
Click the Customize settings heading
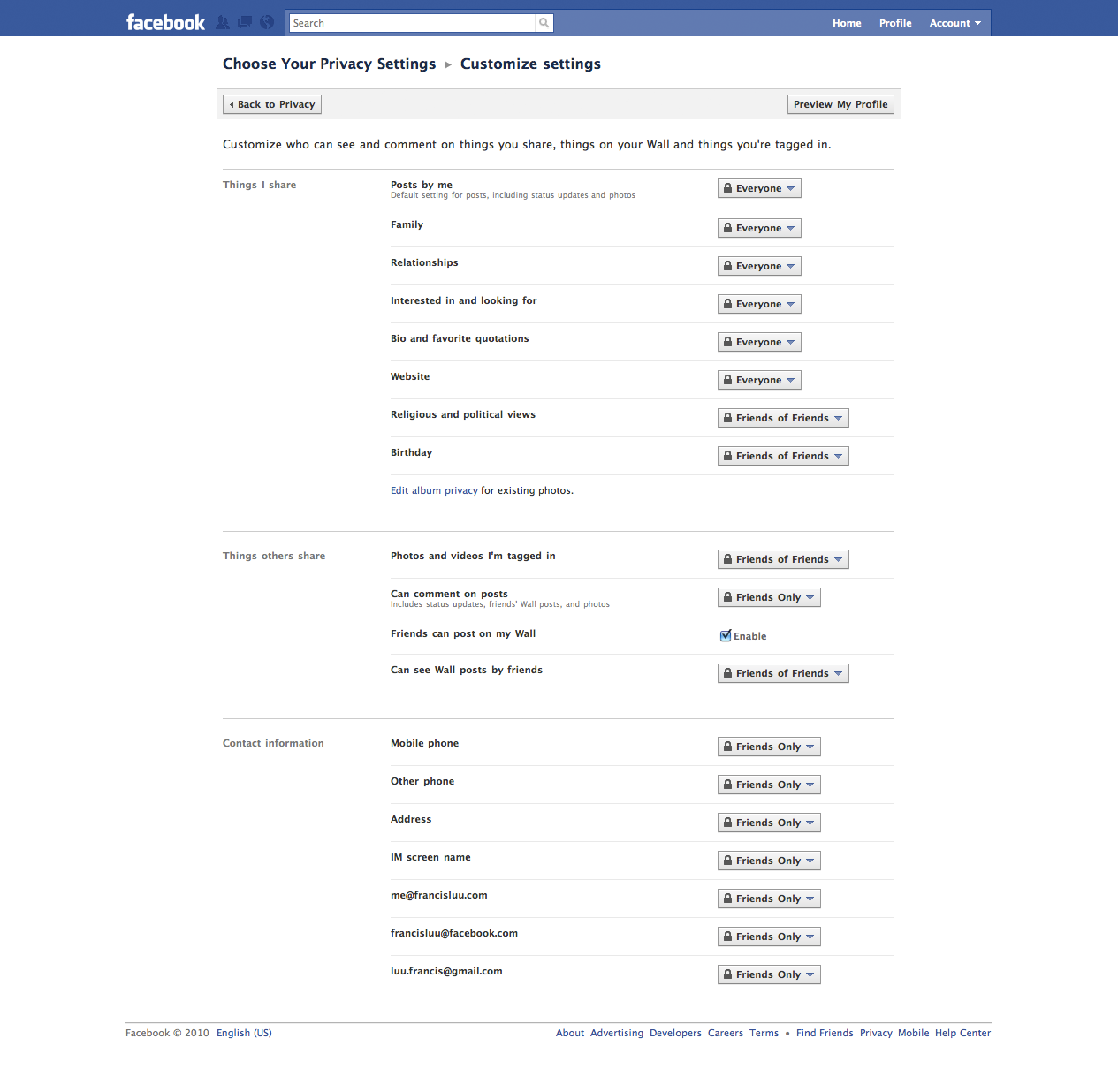pos(530,64)
